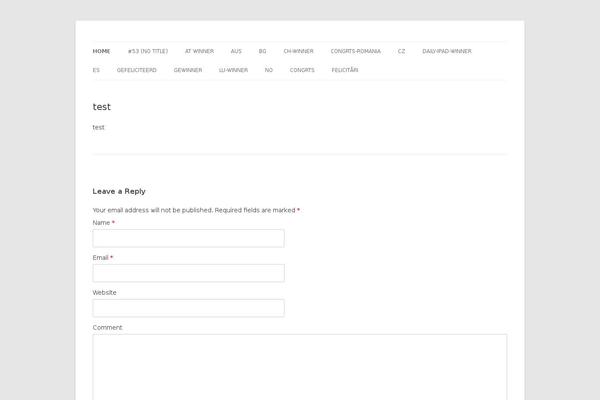Select the ES menu item
This screenshot has height=400, width=600.
tap(96, 70)
